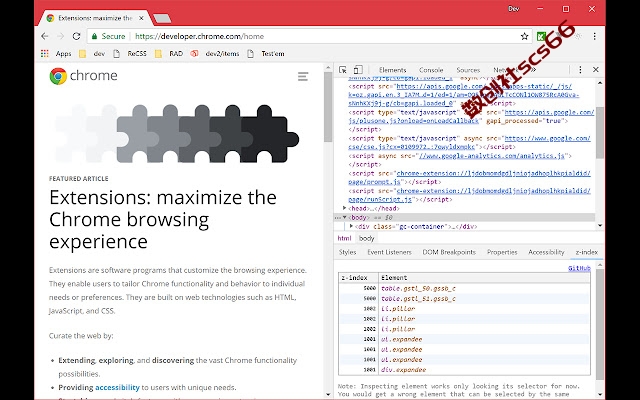640x400 pixels.
Task: Click the jigsaw puzzle banner image
Action: [177, 133]
